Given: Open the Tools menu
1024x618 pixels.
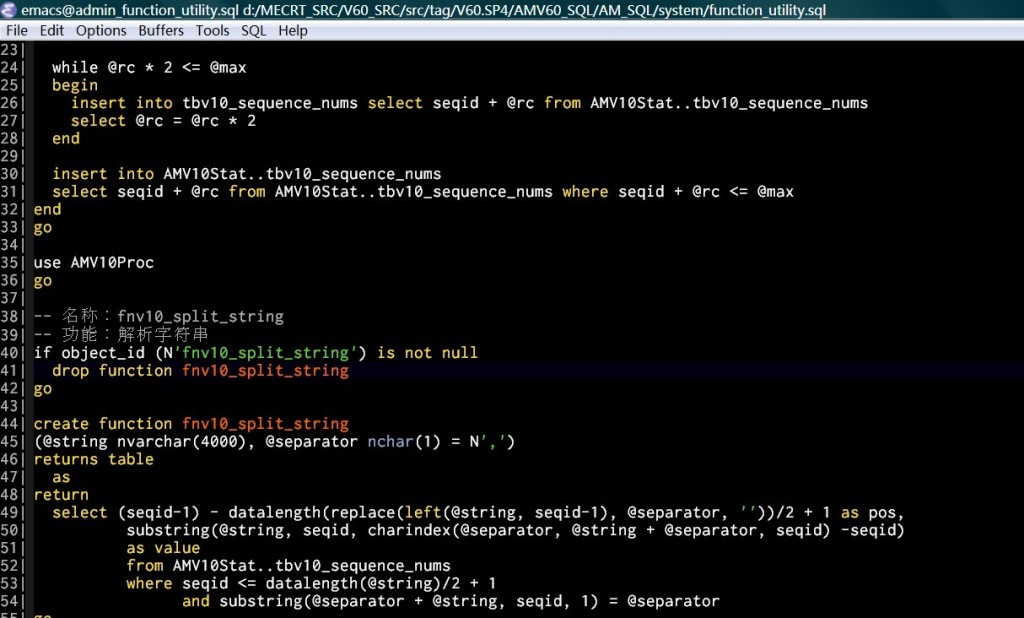Looking at the screenshot, I should pyautogui.click(x=212, y=30).
